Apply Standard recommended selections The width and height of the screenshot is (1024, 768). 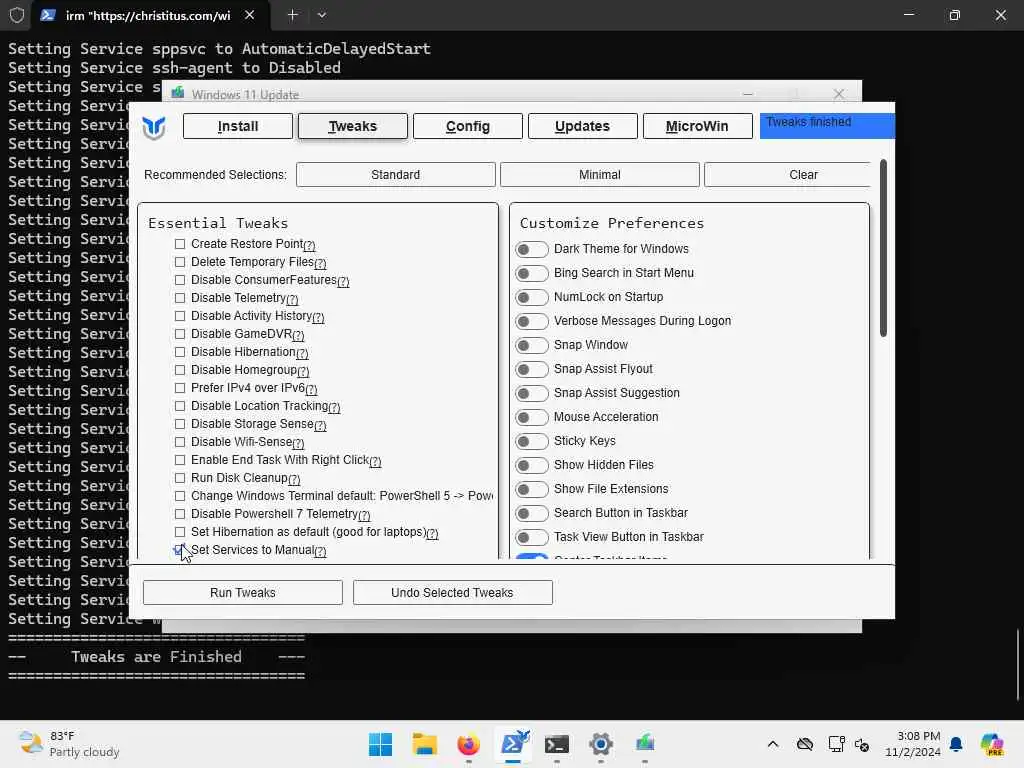tap(396, 175)
